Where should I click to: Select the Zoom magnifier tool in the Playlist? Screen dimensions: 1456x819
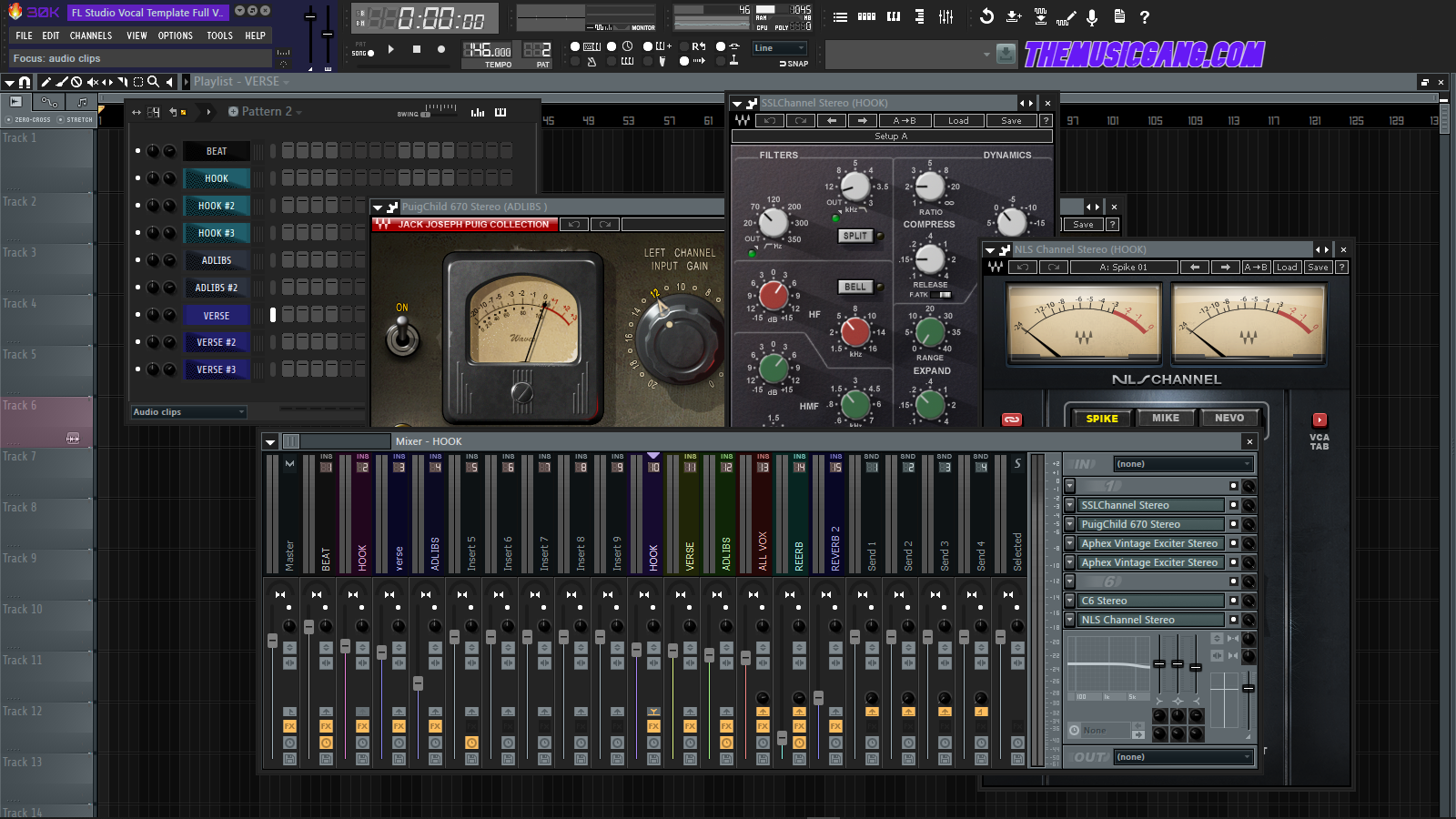pos(153,82)
